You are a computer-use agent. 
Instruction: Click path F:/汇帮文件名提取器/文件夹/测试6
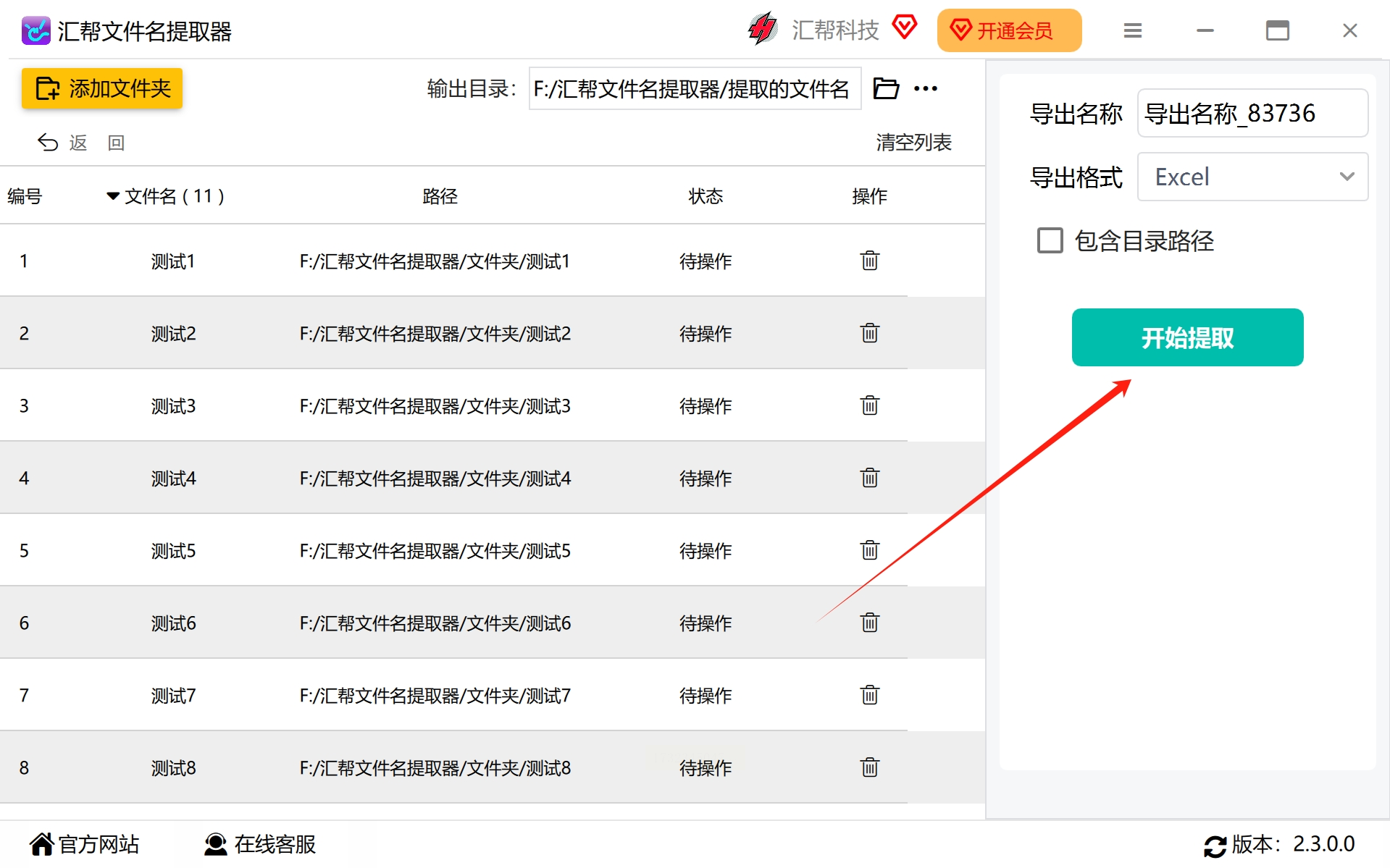coord(435,623)
